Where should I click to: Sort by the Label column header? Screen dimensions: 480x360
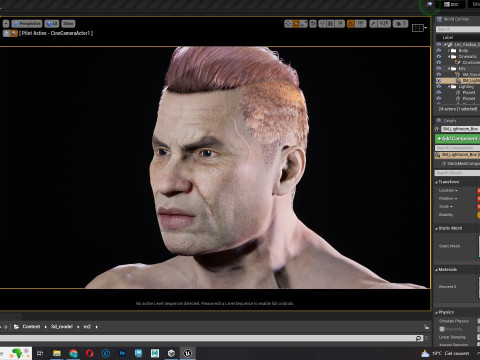pyautogui.click(x=448, y=37)
